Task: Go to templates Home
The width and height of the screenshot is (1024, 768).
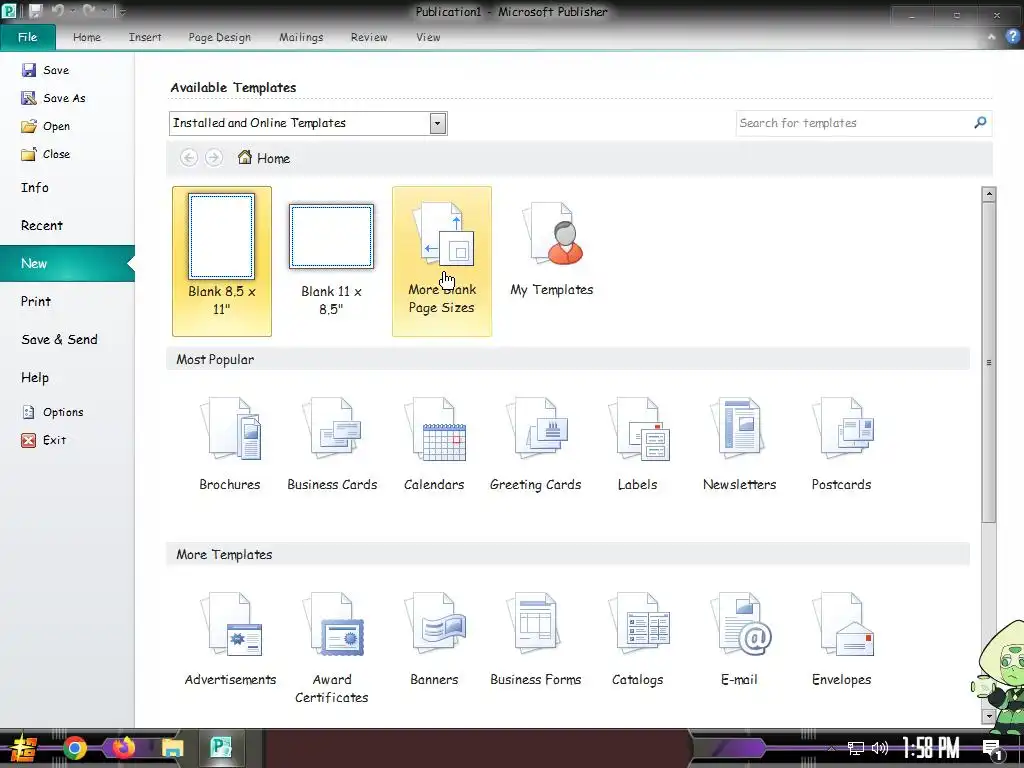Action: (x=264, y=158)
